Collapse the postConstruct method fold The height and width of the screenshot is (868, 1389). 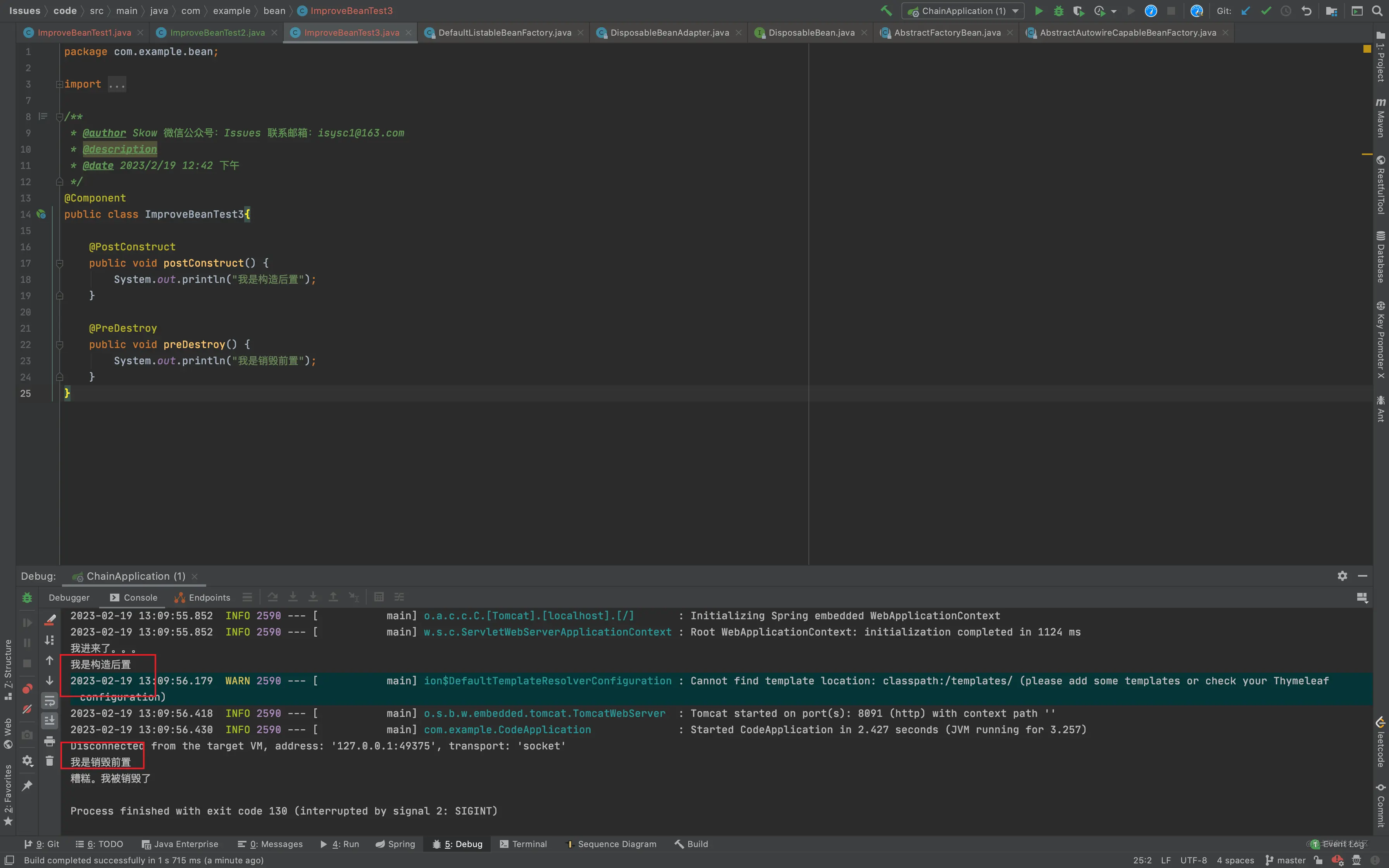click(59, 263)
